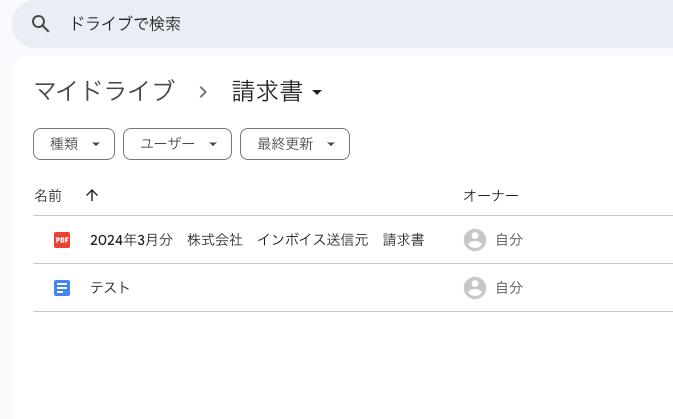This screenshot has width=673, height=419.
Task: Click the breadcrumb chevron separator
Action: [x=203, y=92]
